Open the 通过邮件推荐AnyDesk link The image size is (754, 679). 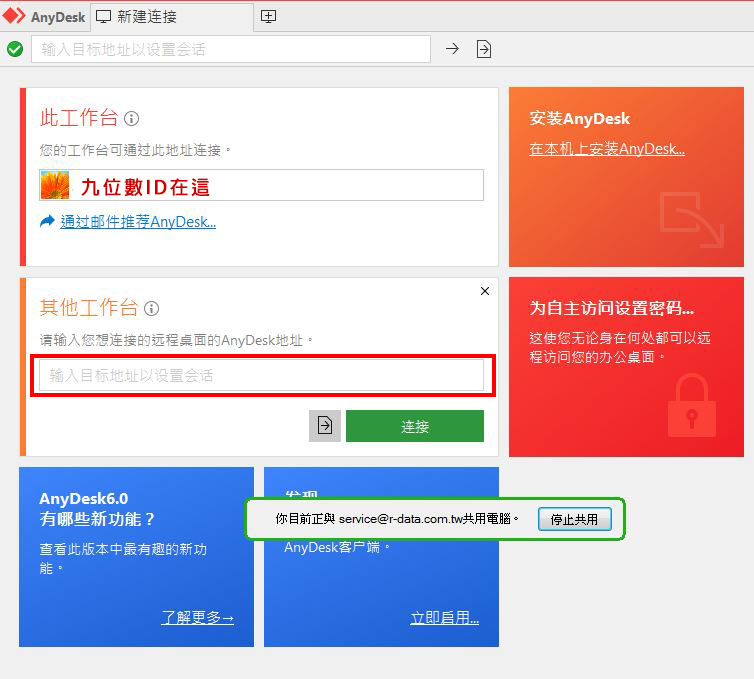coord(138,222)
